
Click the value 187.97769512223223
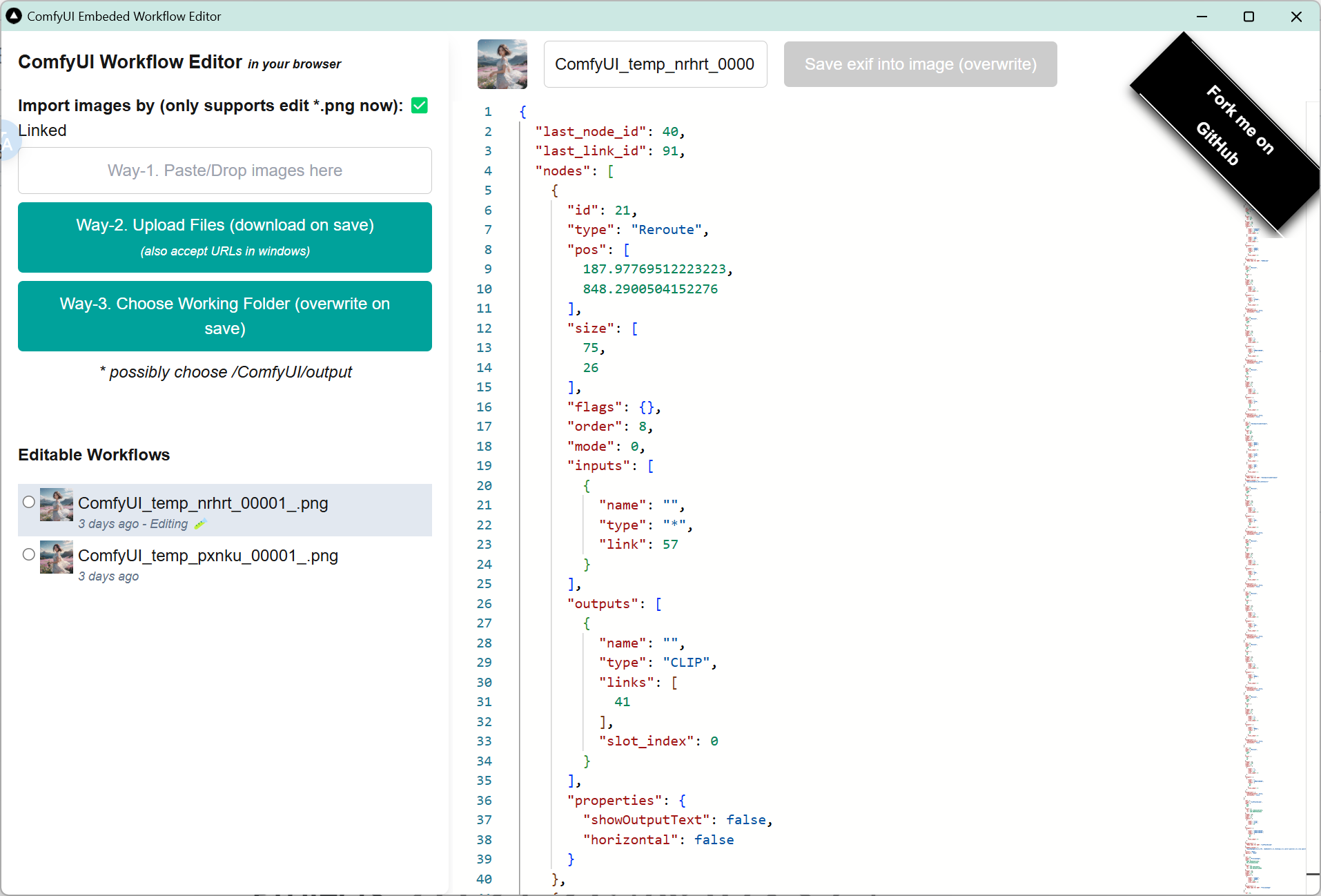654,269
